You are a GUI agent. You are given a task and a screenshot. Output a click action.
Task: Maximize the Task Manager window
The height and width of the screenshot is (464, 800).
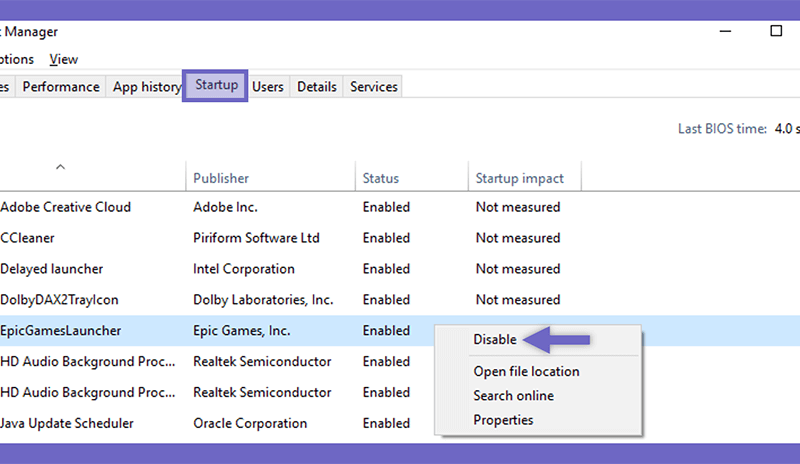[776, 31]
